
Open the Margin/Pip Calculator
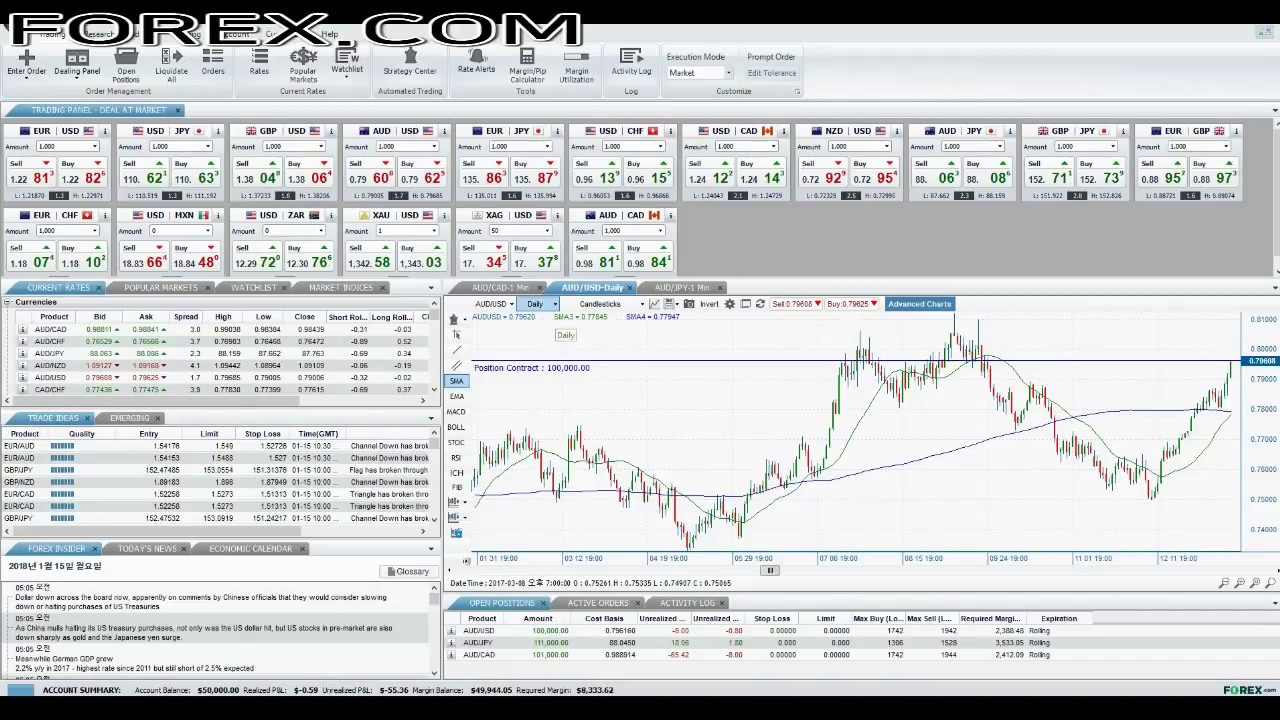tap(527, 65)
